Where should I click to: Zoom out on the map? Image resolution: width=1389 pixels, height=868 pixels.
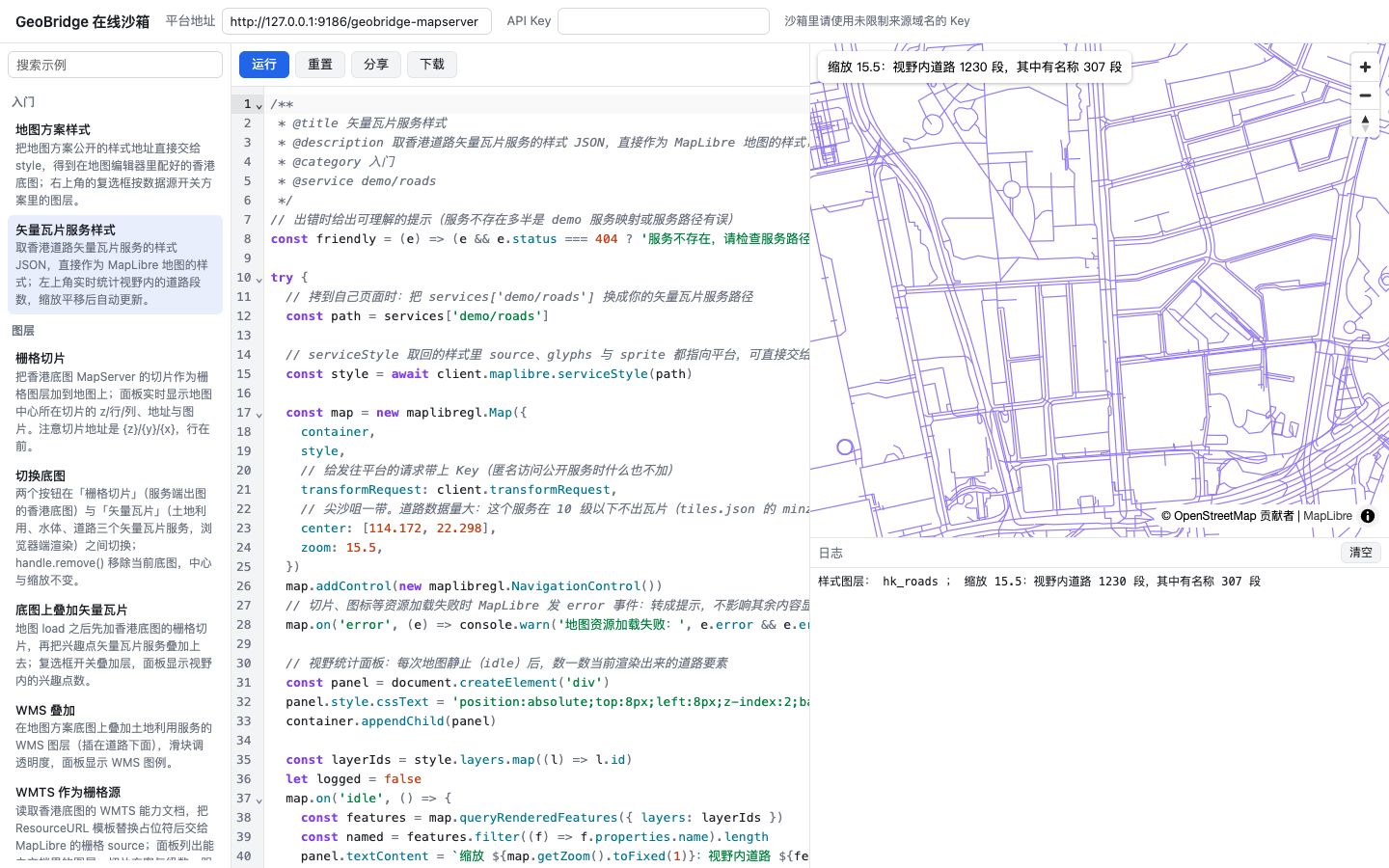point(1365,95)
